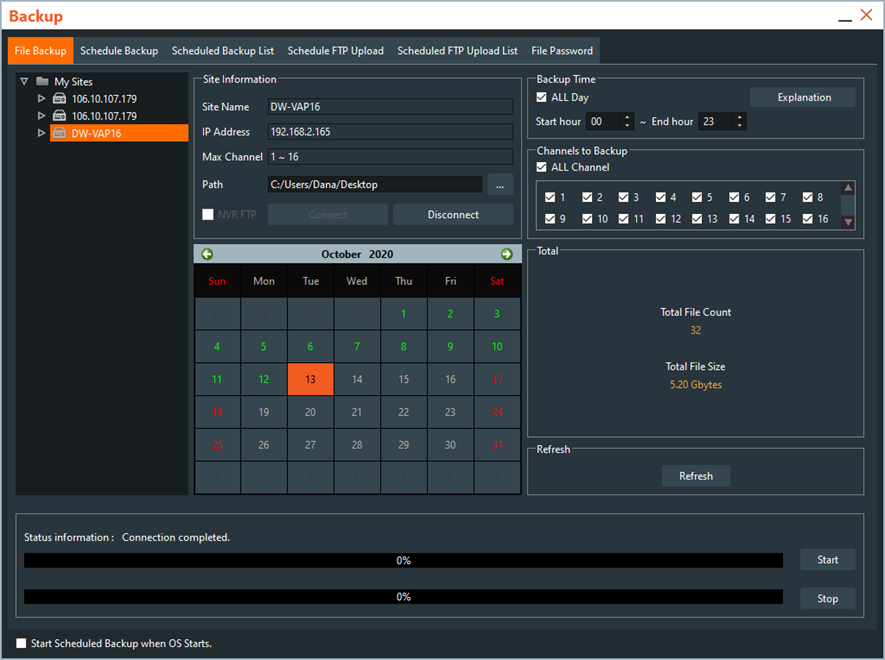Go to previous month using green left arrow
Image resolution: width=885 pixels, height=660 pixels.
207,254
